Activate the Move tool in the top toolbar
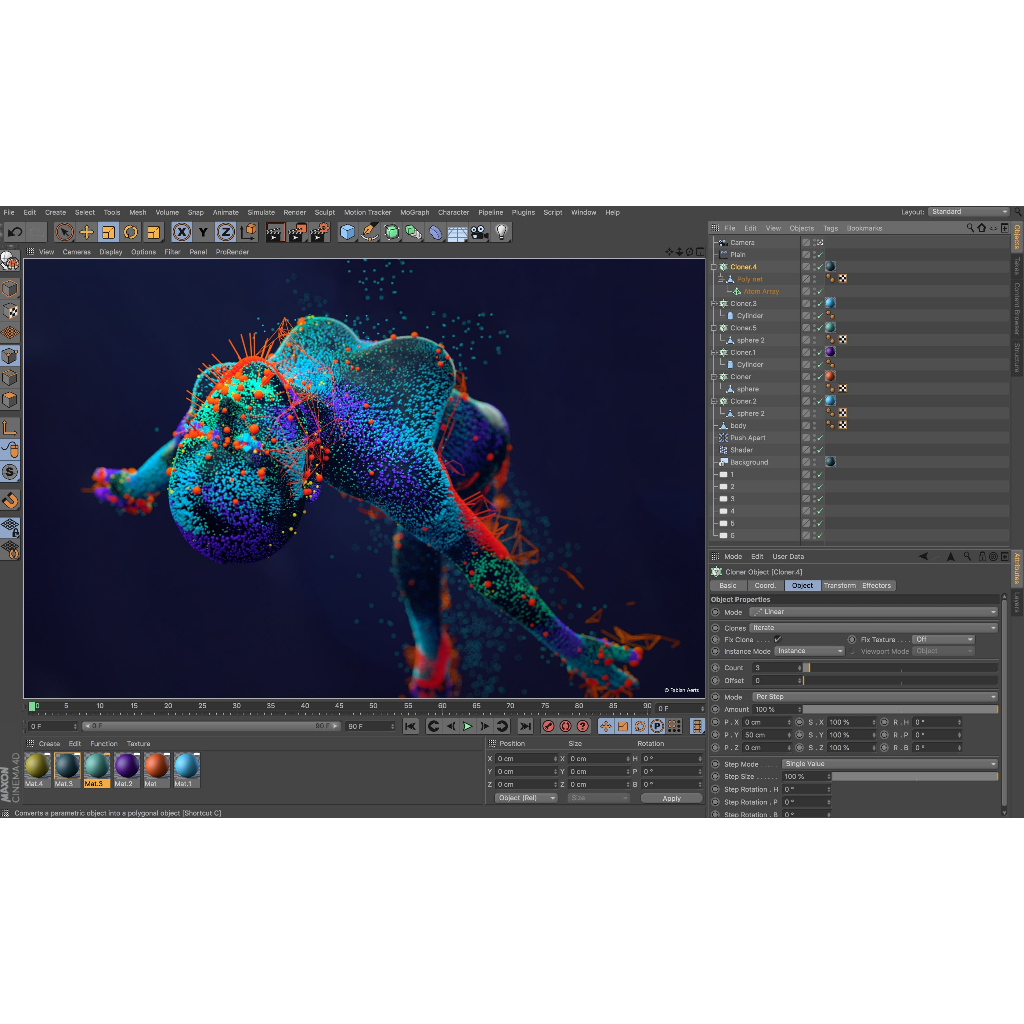Viewport: 1024px width, 1024px height. tap(86, 232)
